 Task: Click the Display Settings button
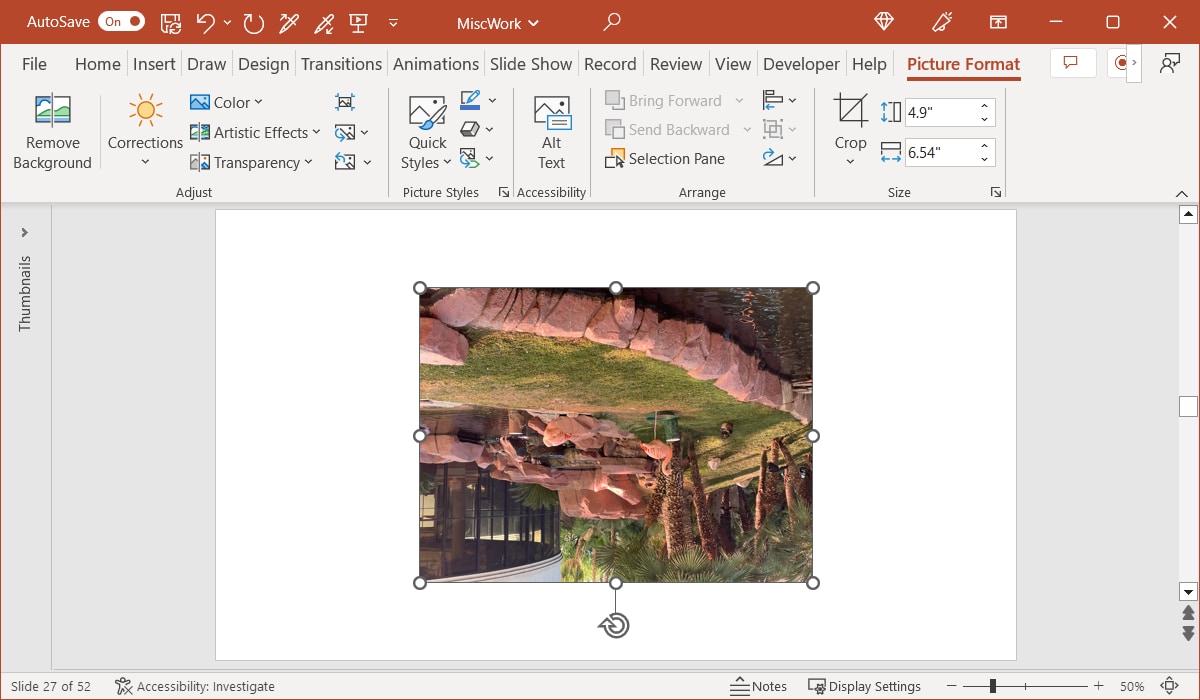point(865,686)
